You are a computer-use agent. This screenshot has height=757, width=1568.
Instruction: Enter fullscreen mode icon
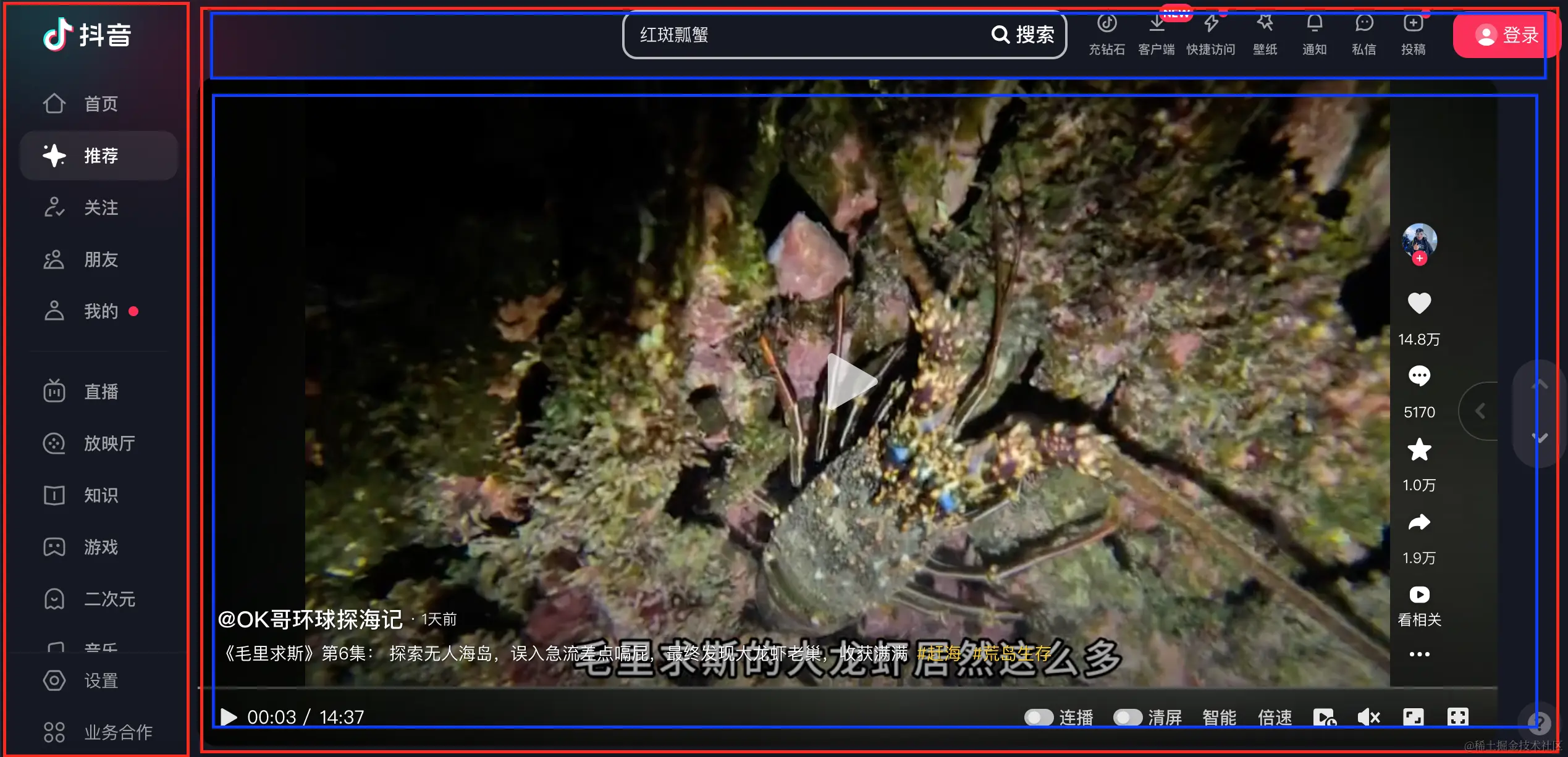click(1457, 717)
